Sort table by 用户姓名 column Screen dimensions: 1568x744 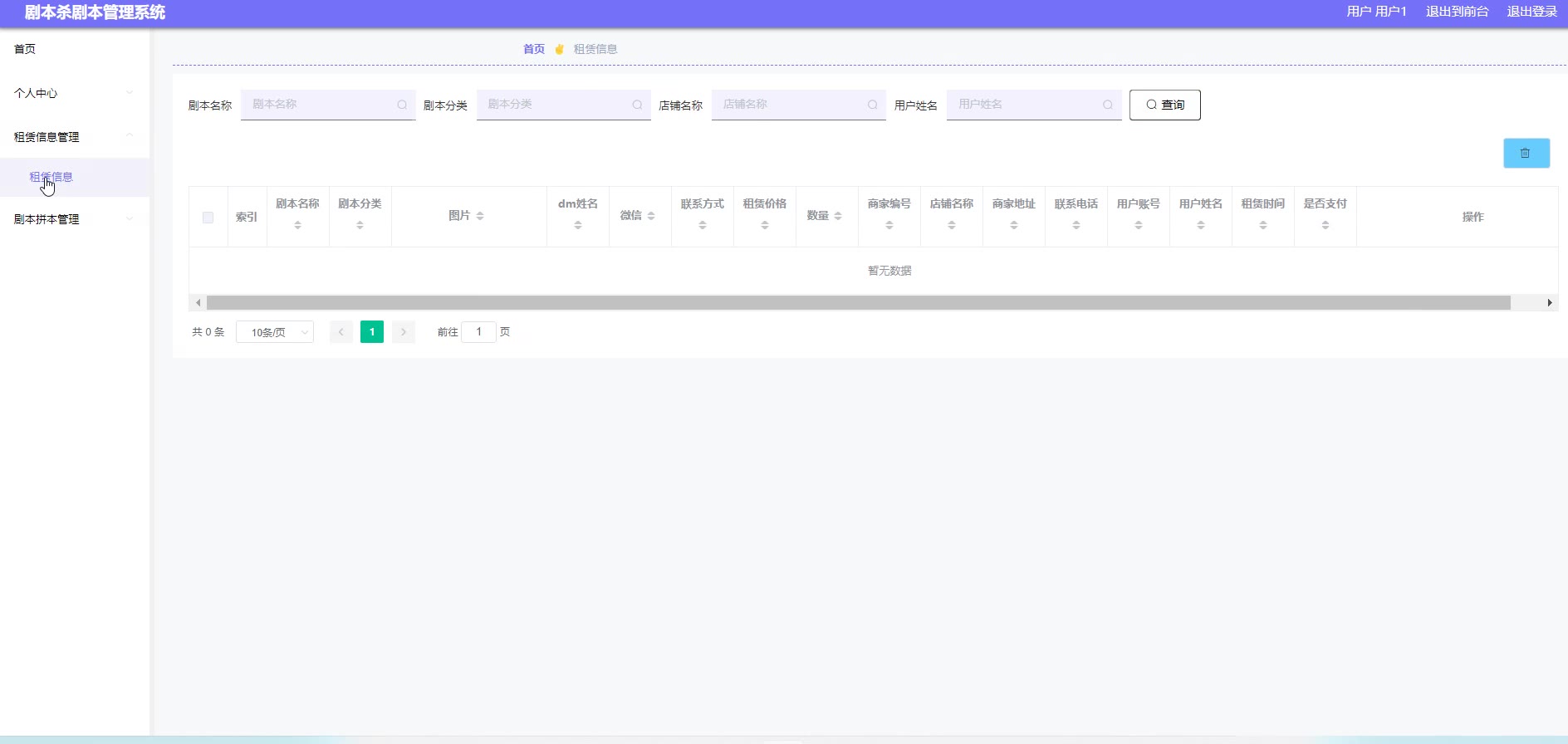(x=1201, y=225)
